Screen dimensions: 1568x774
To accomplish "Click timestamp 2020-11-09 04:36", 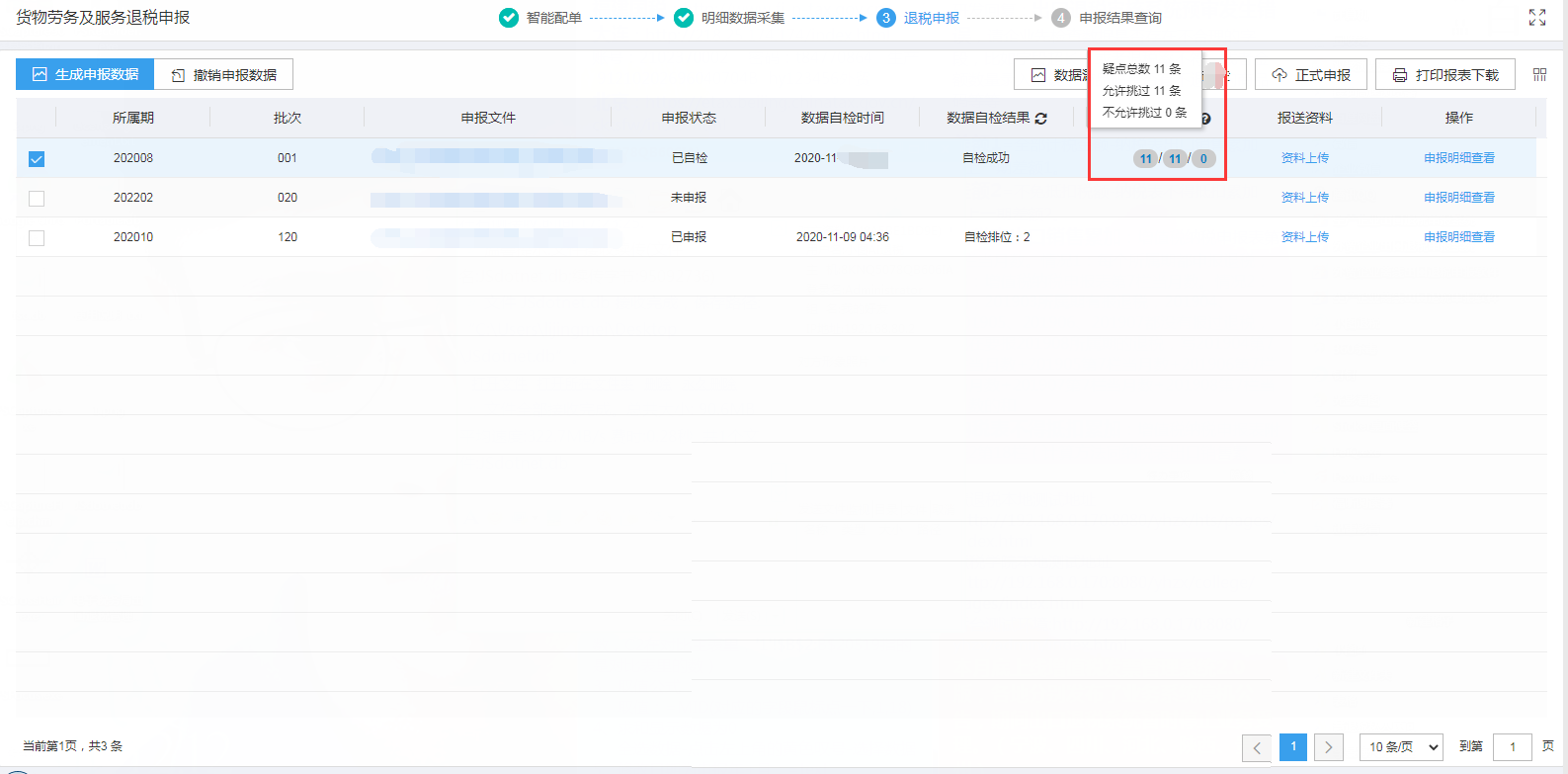I will (843, 237).
